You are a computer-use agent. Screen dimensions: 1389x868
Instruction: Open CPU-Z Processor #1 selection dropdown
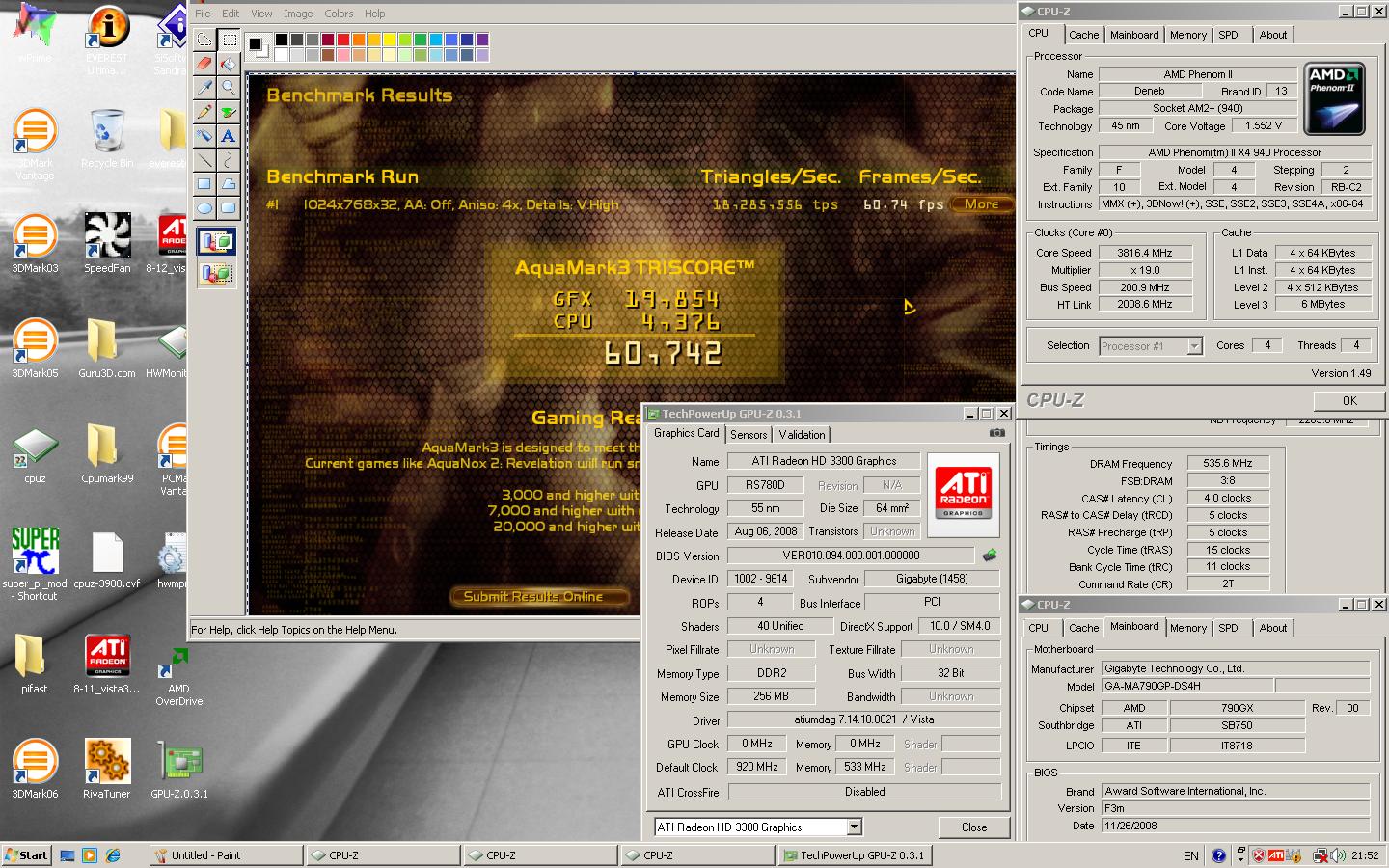[x=1194, y=346]
